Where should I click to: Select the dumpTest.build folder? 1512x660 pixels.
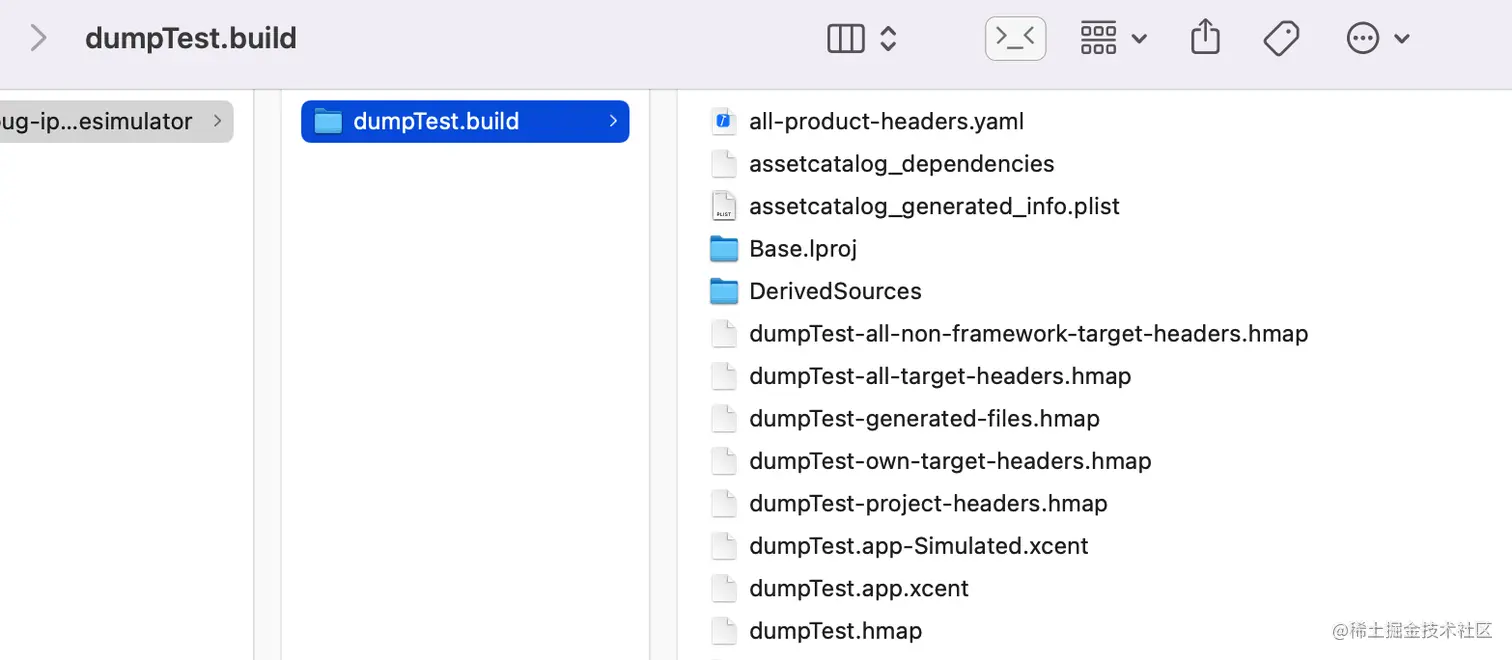[x=436, y=122]
